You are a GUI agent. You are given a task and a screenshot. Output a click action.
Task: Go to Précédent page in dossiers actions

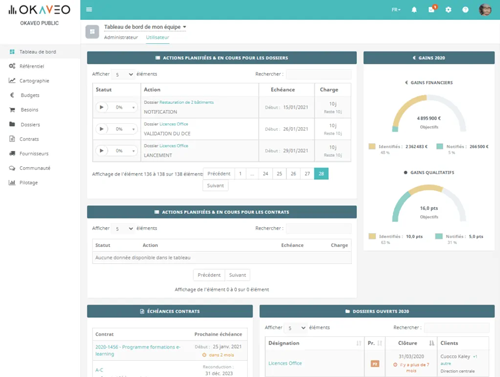pos(219,174)
